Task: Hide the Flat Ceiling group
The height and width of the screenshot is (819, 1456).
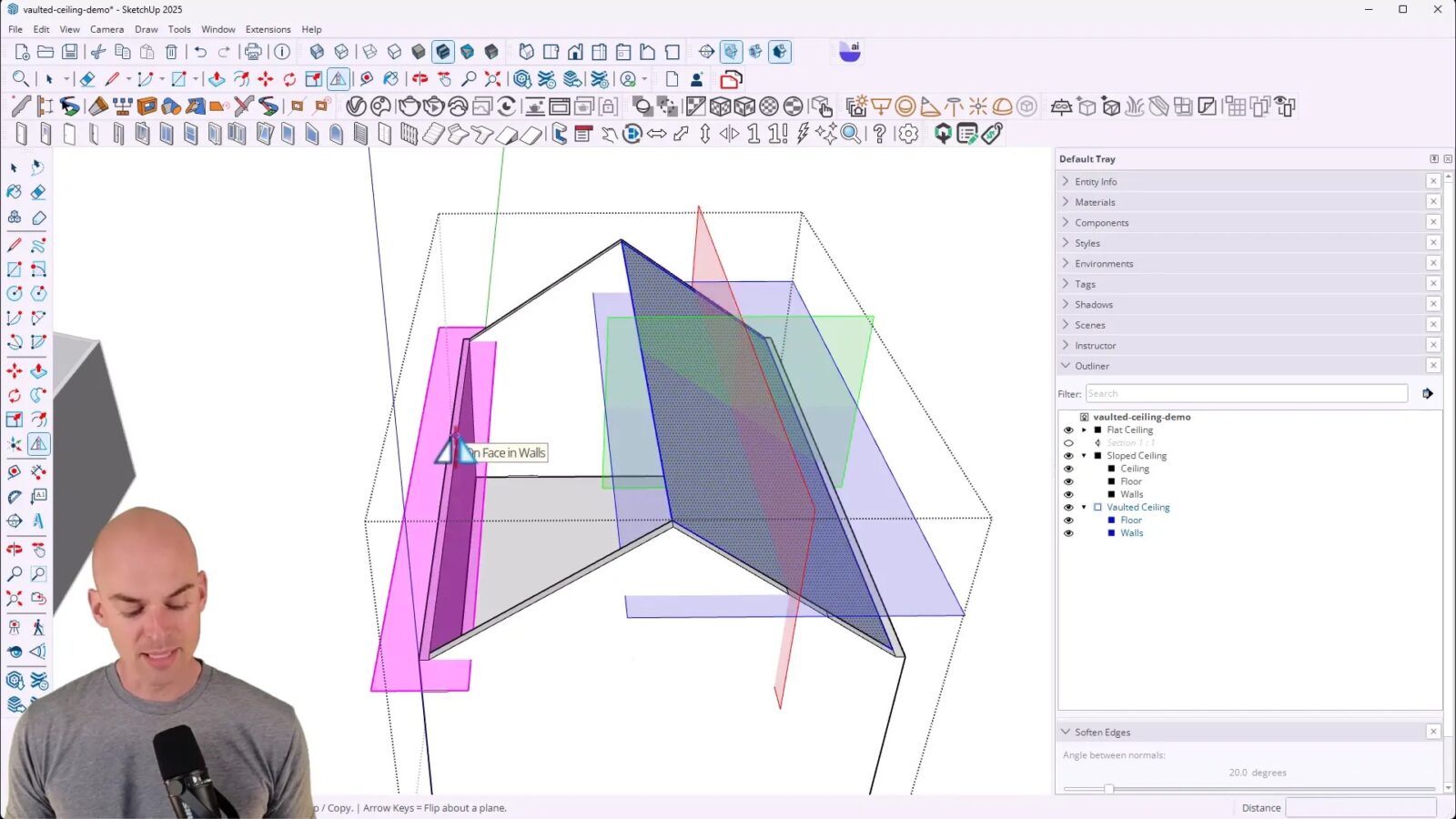Action: 1068,429
